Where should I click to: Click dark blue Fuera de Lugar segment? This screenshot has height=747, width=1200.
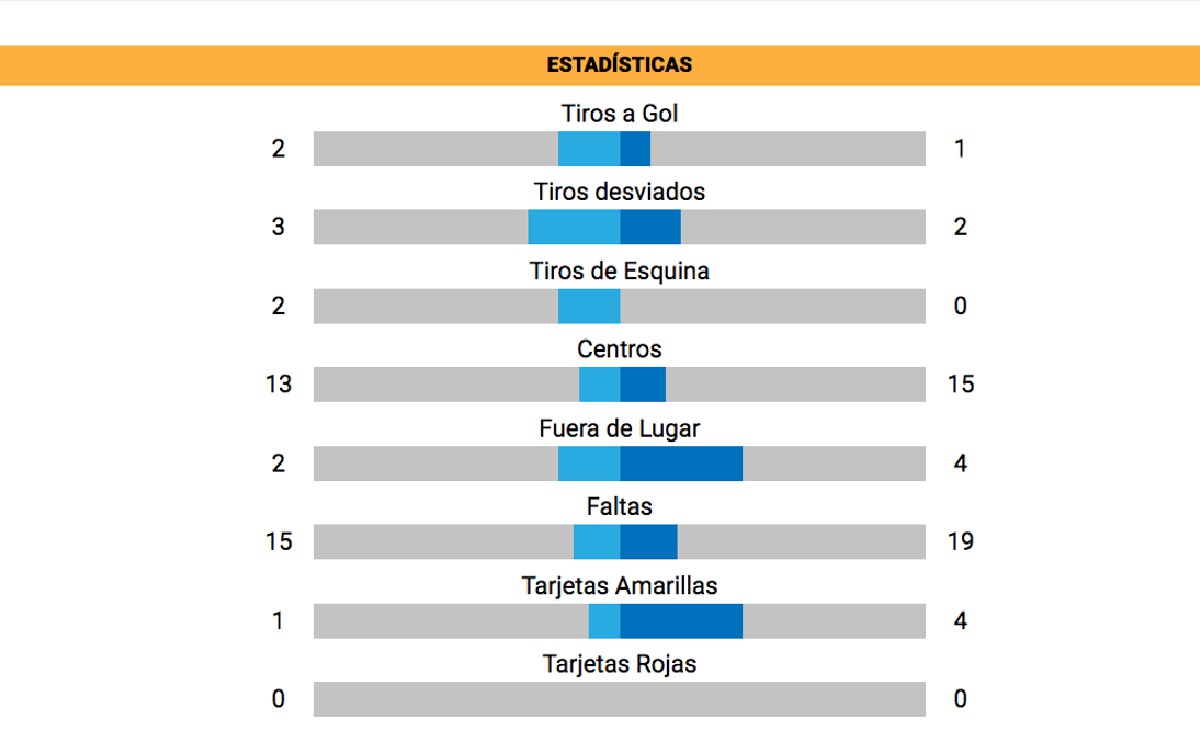coord(681,463)
